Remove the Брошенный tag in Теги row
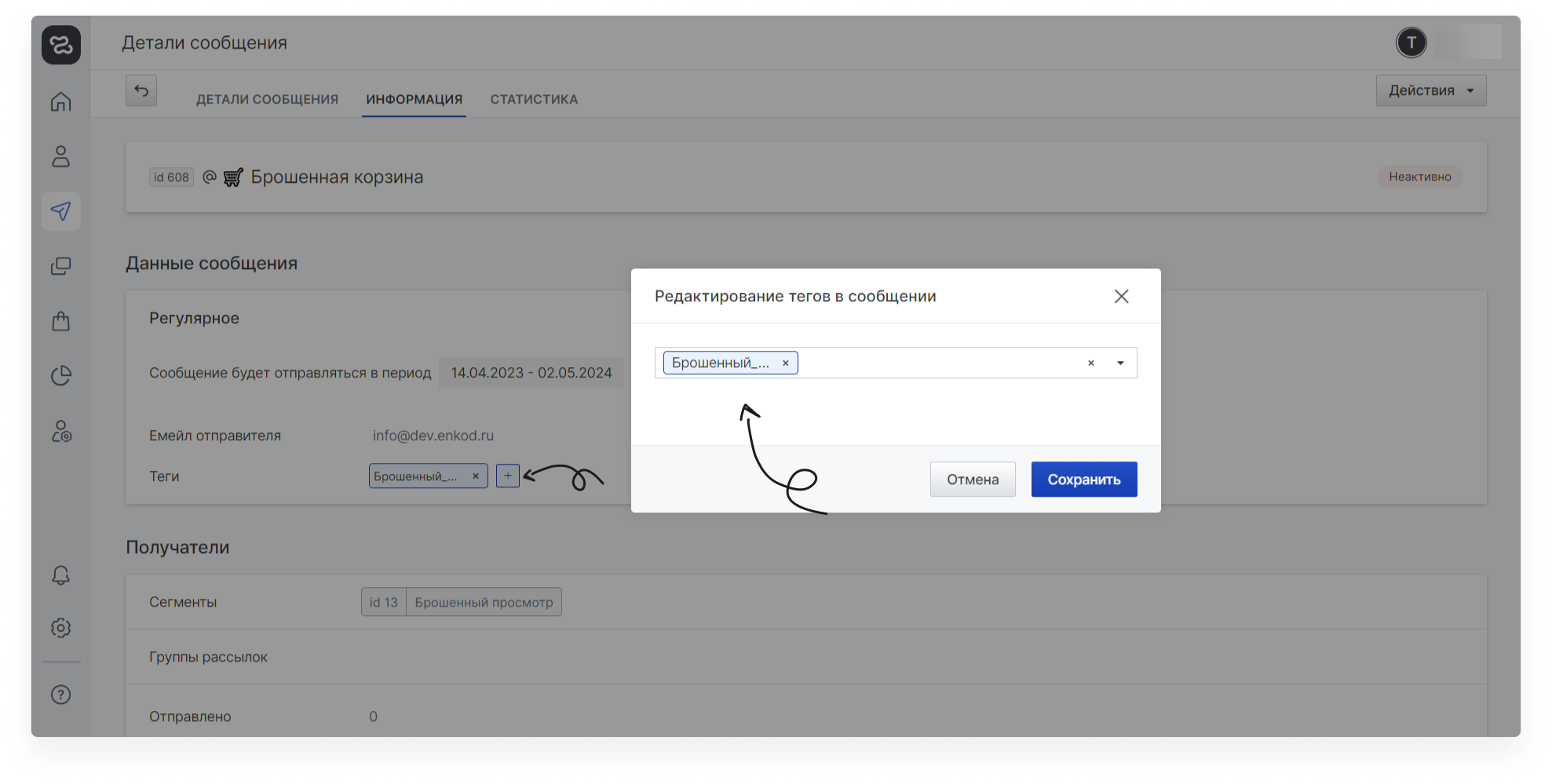This screenshot has height=784, width=1552. click(x=475, y=476)
